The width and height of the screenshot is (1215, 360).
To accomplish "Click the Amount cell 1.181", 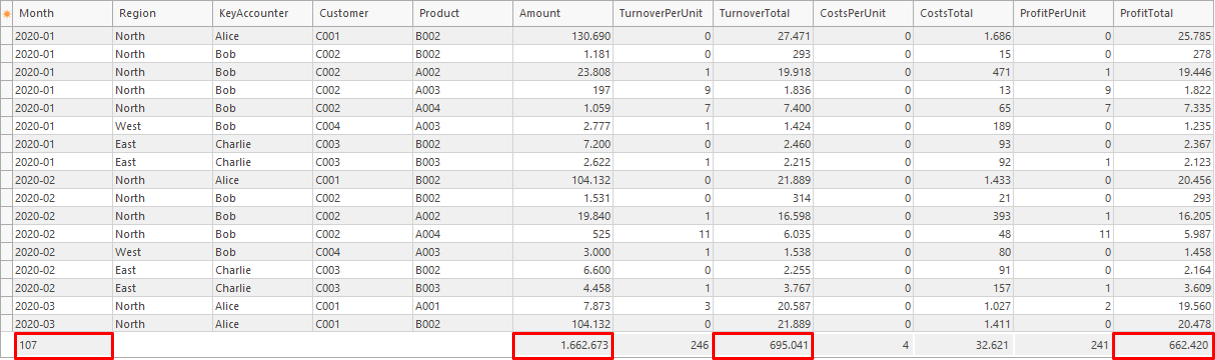I will [x=562, y=53].
